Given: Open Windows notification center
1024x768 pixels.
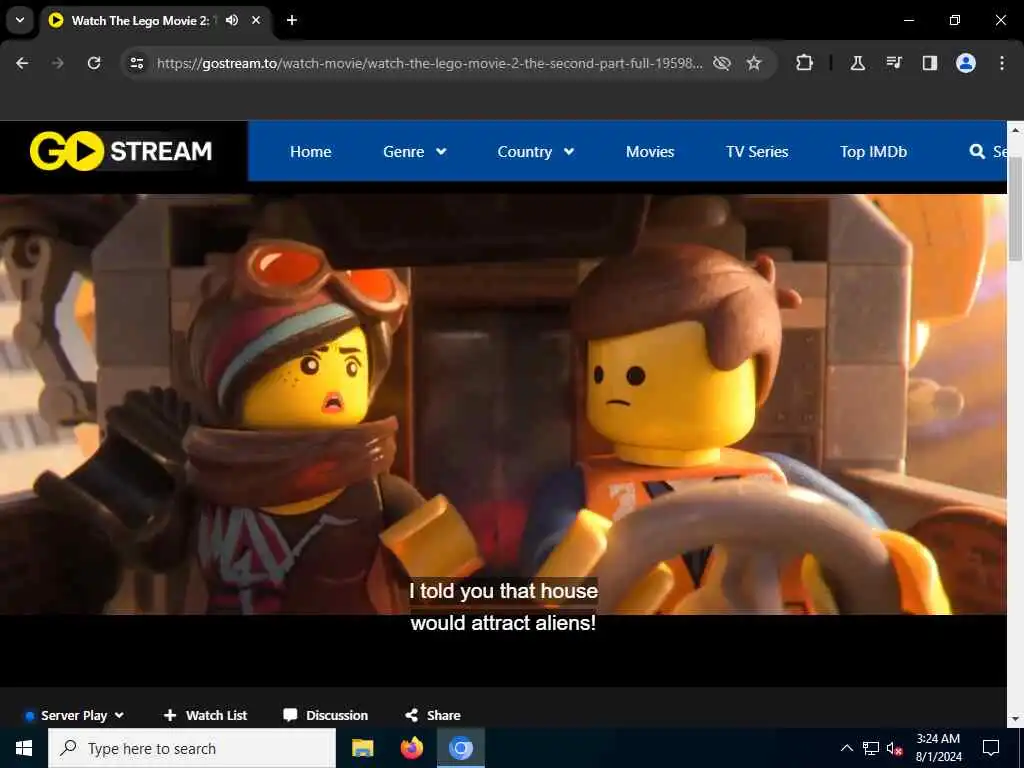Looking at the screenshot, I should 991,748.
